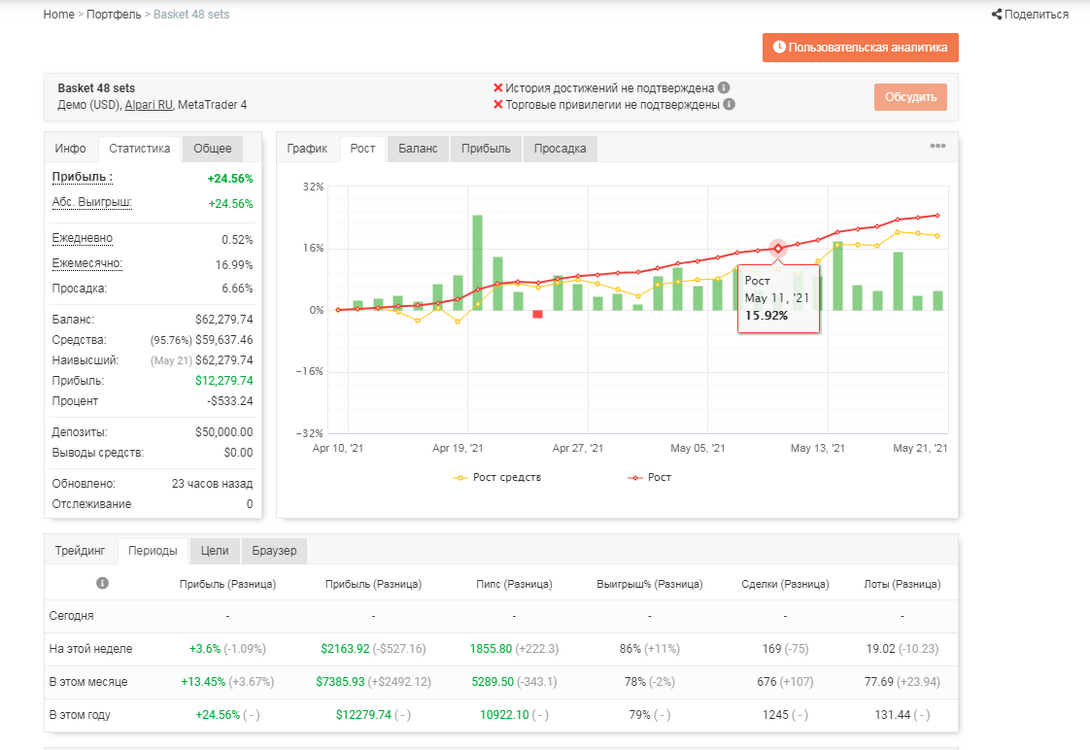Select the Периоды tab
1090x750 pixels.
153,551
